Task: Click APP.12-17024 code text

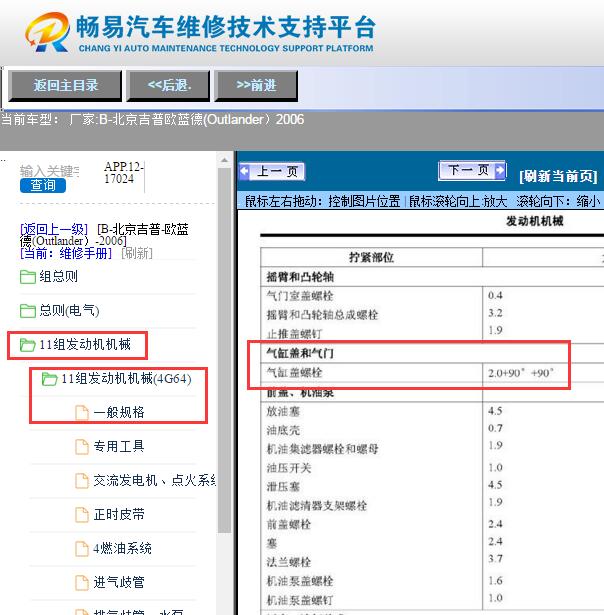Action: (124, 173)
